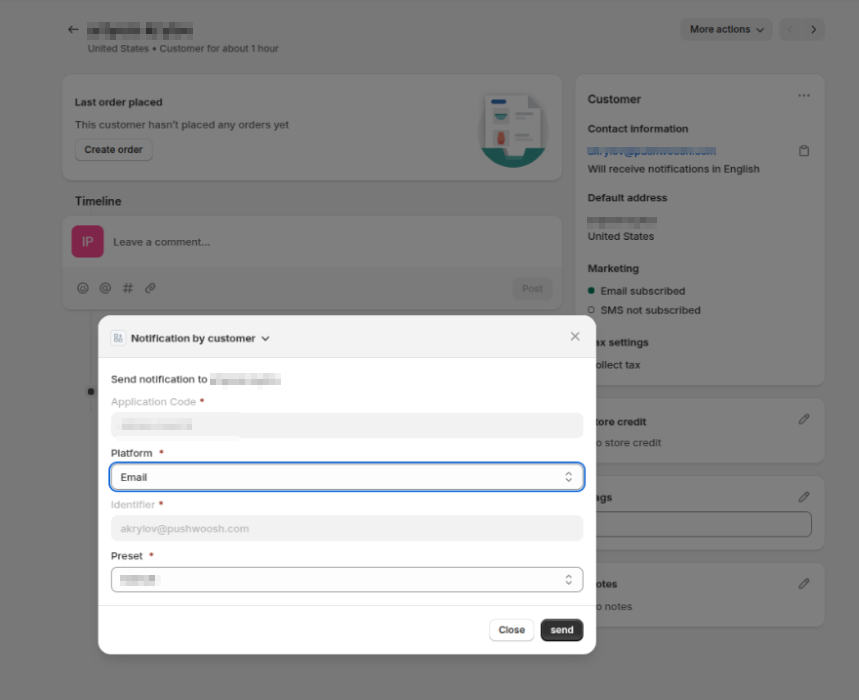The height and width of the screenshot is (700, 859).
Task: Open the Platform dropdown set to Email
Action: click(x=347, y=477)
